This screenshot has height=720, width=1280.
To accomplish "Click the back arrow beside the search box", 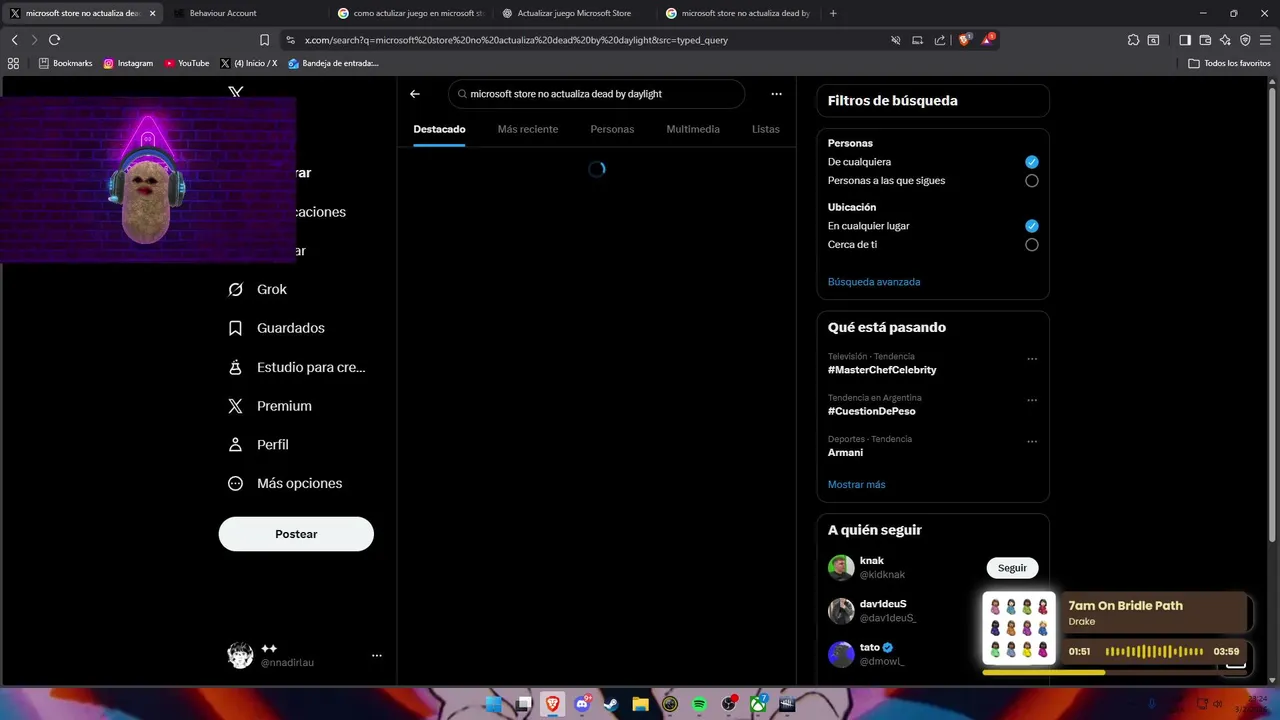I will pyautogui.click(x=415, y=94).
